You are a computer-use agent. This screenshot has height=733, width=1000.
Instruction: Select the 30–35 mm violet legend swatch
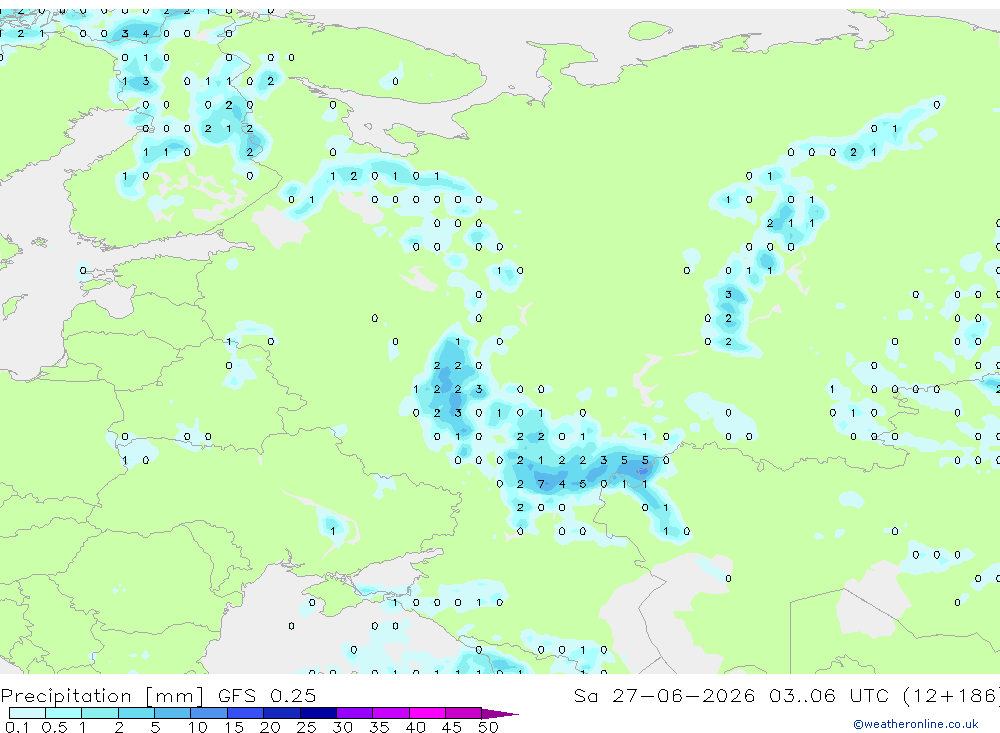click(355, 713)
